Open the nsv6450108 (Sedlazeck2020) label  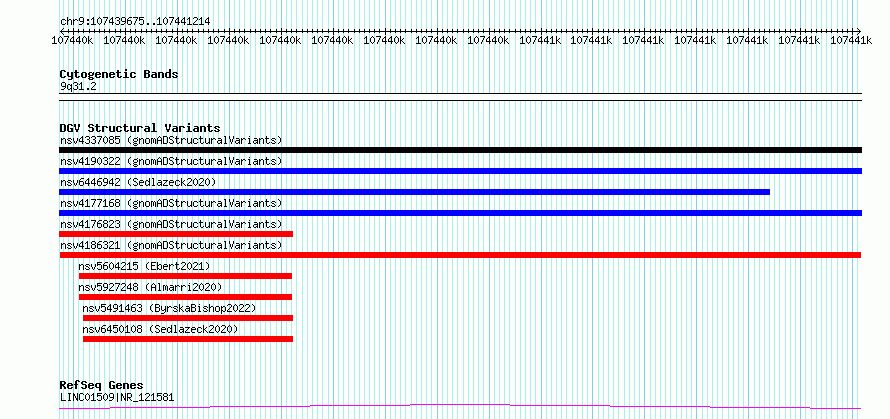(160, 329)
